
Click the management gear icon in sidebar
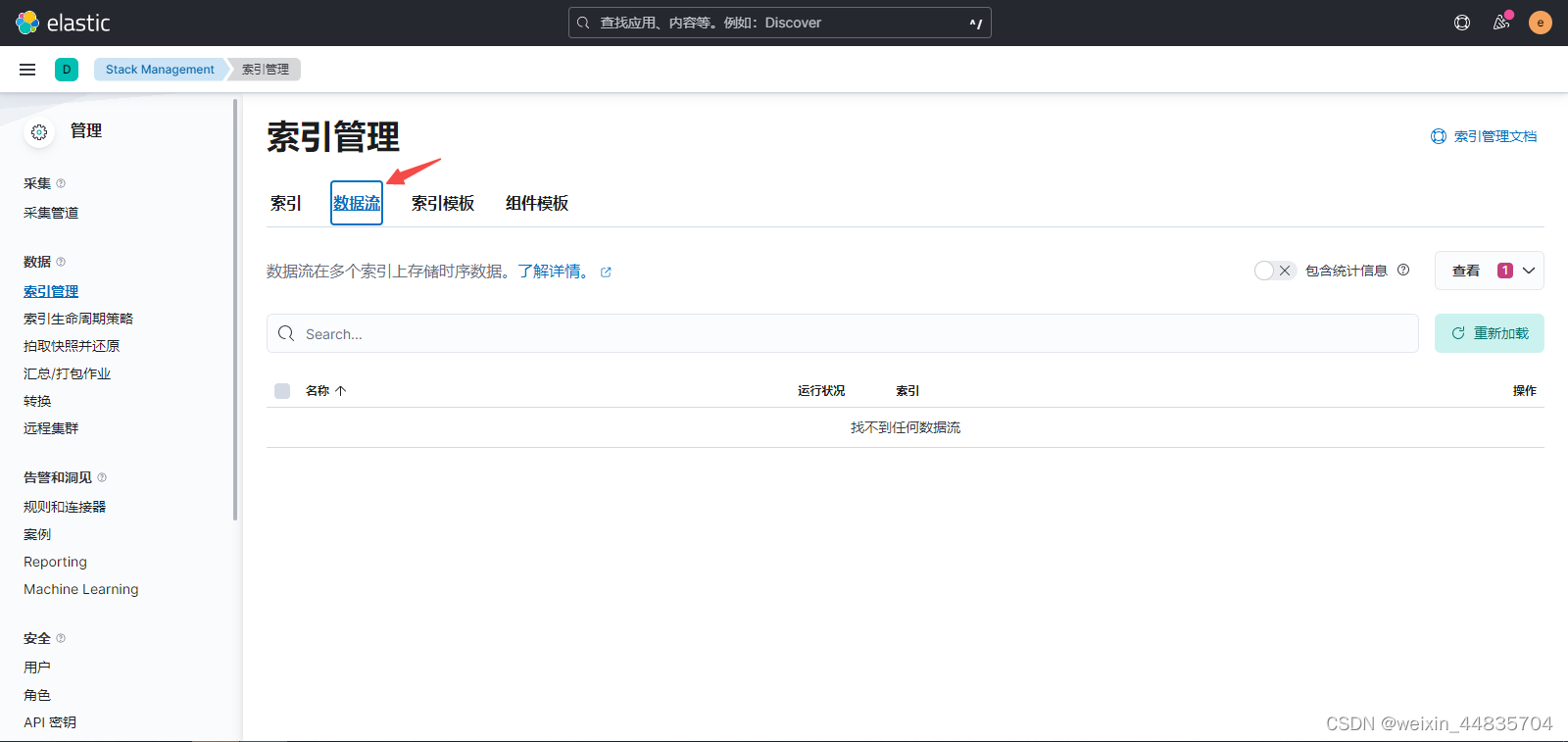(39, 132)
